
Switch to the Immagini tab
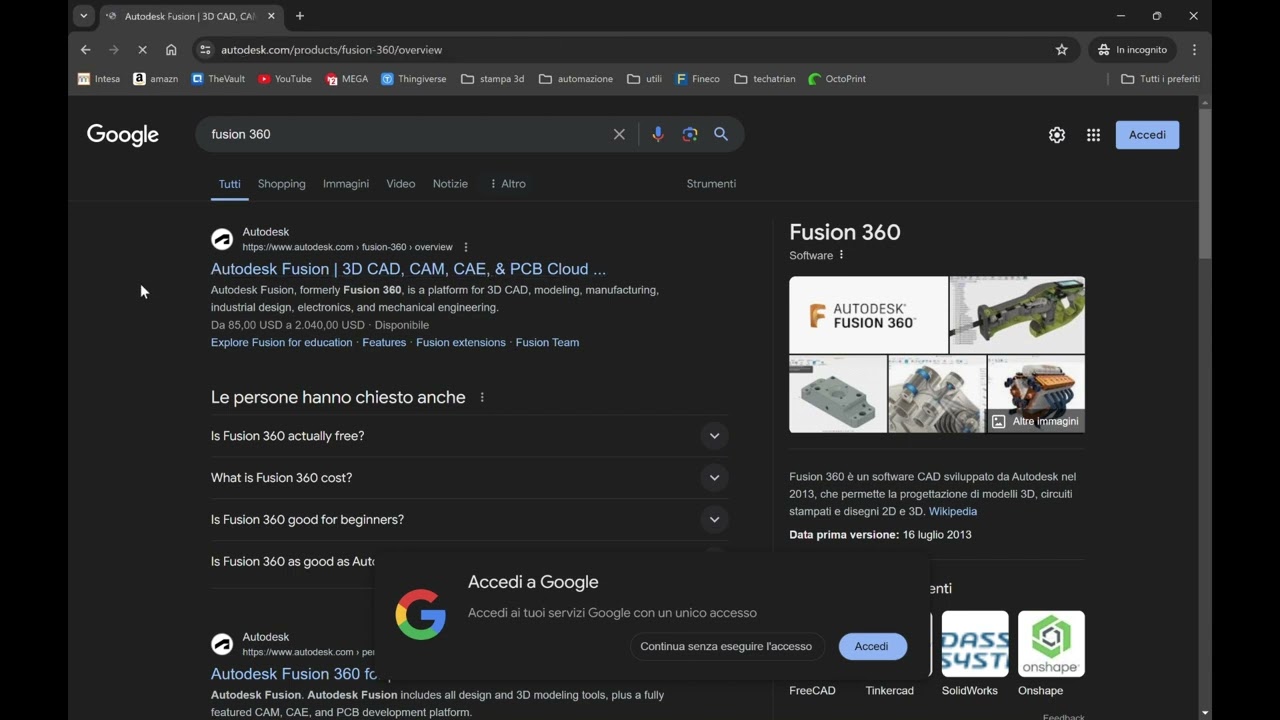pyautogui.click(x=346, y=184)
